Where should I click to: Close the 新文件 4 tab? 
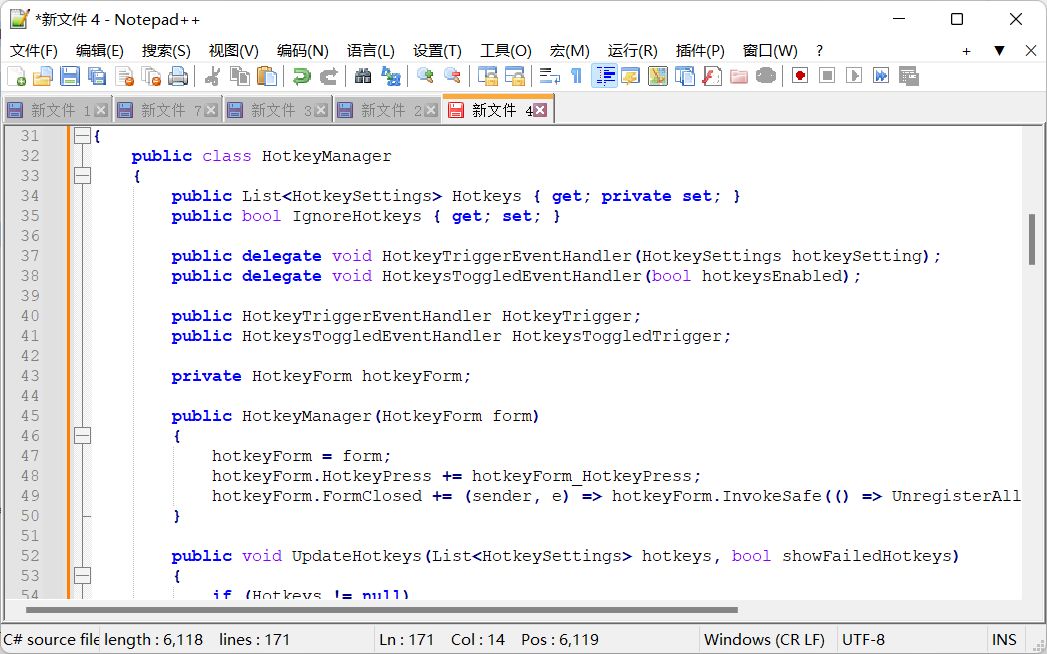[x=540, y=110]
